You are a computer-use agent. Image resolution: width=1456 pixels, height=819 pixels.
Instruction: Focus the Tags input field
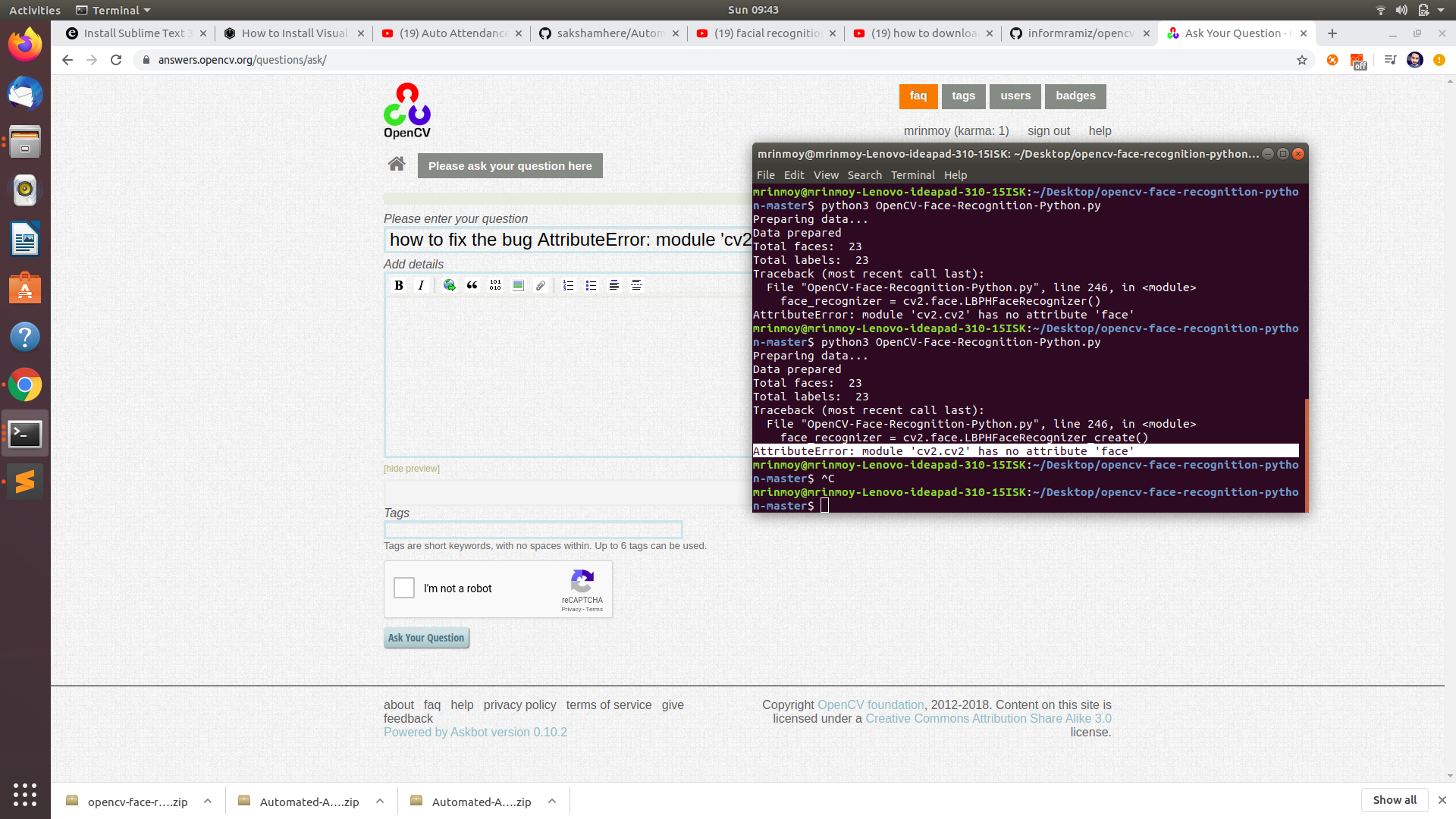point(533,529)
